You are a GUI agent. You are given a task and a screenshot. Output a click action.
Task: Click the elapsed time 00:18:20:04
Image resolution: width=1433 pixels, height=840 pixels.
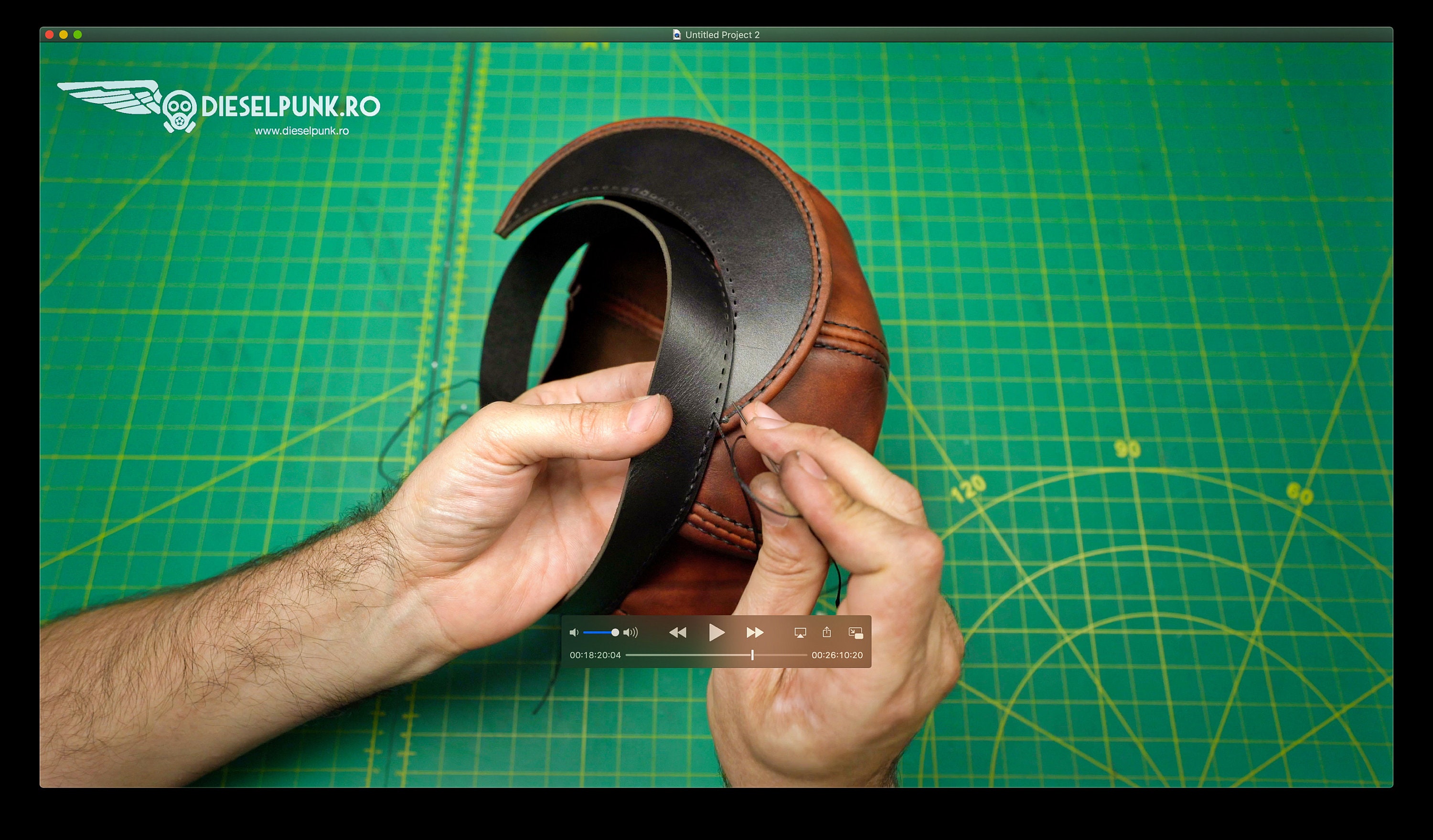[595, 655]
